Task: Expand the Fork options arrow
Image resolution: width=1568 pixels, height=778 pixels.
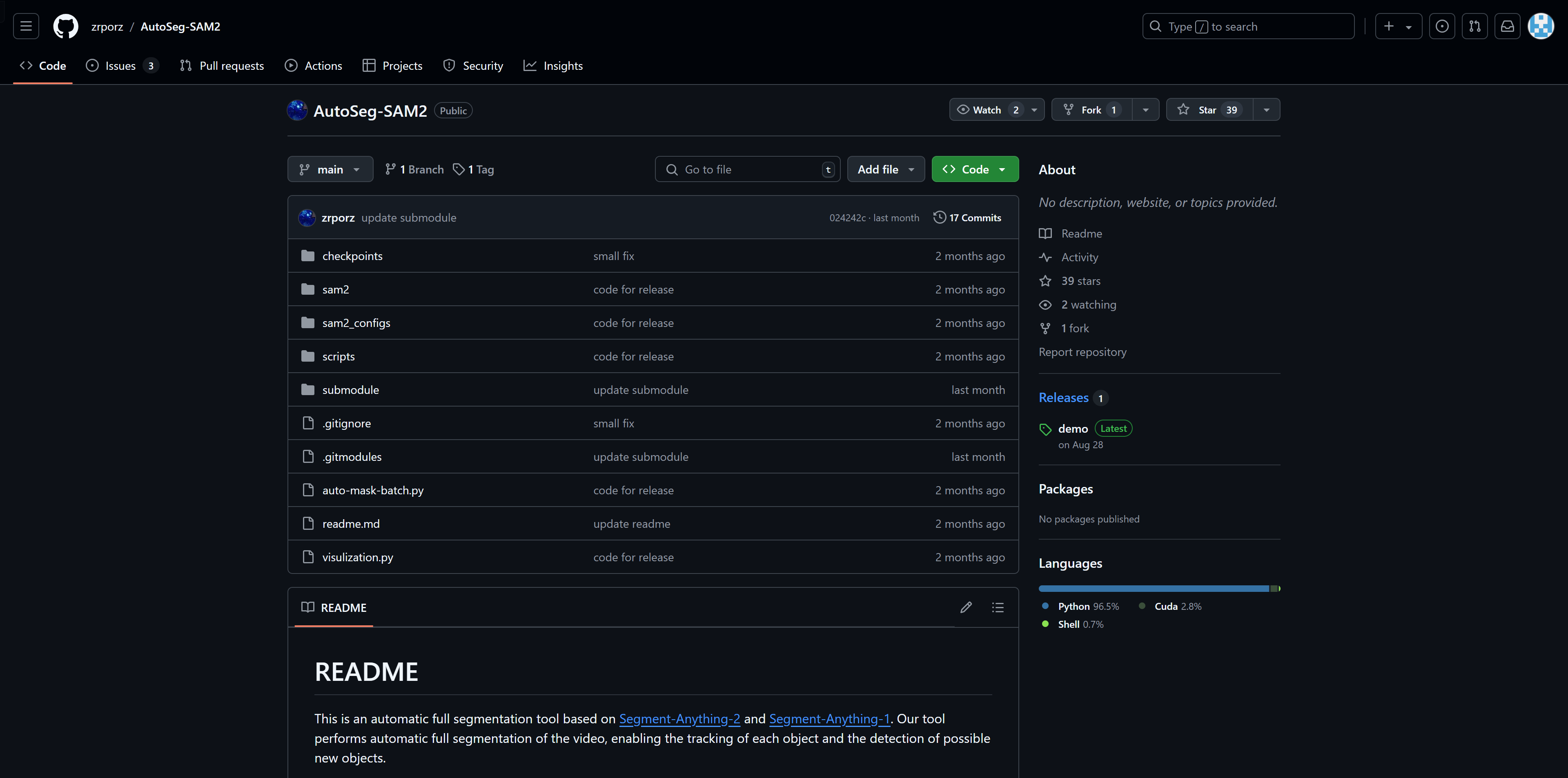Action: tap(1145, 109)
